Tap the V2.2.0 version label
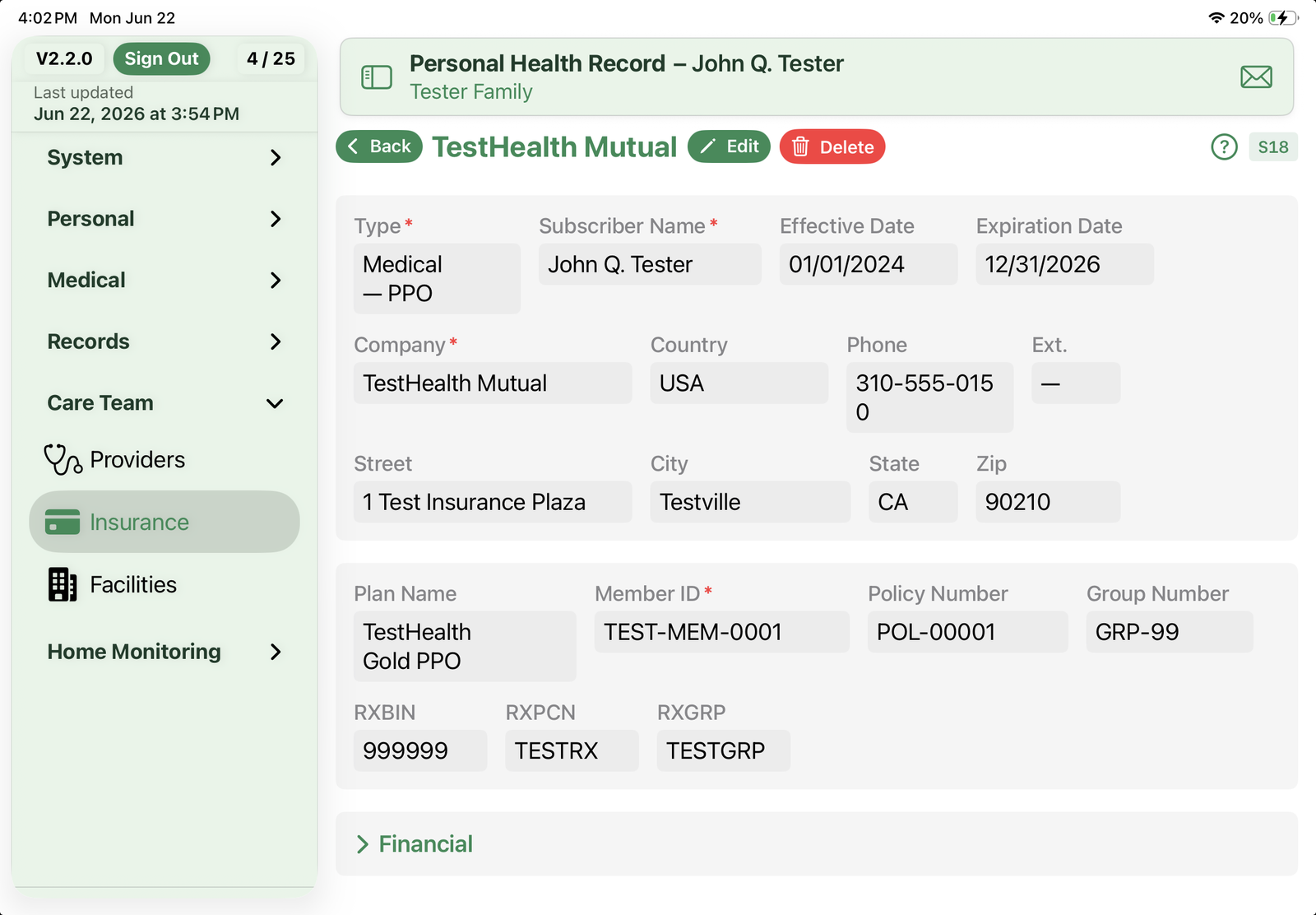 click(64, 59)
